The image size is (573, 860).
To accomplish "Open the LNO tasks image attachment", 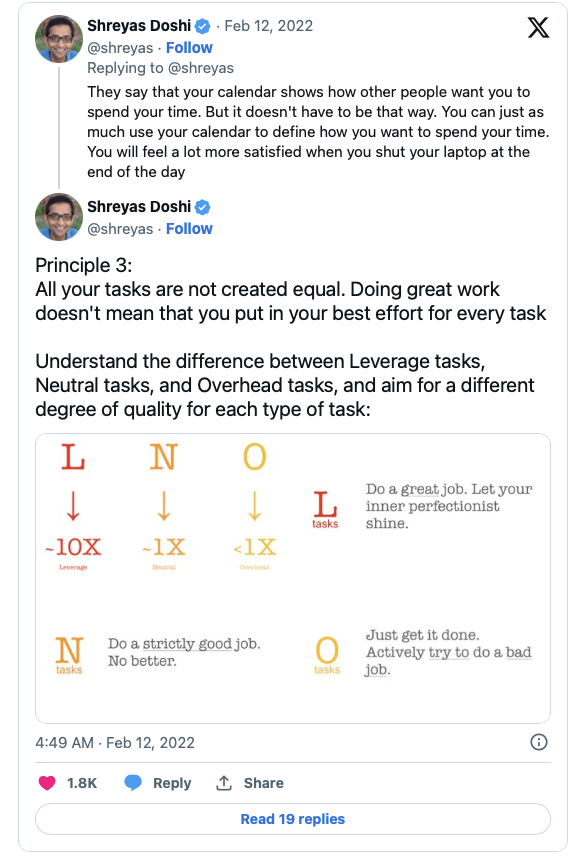I will pyautogui.click(x=293, y=579).
